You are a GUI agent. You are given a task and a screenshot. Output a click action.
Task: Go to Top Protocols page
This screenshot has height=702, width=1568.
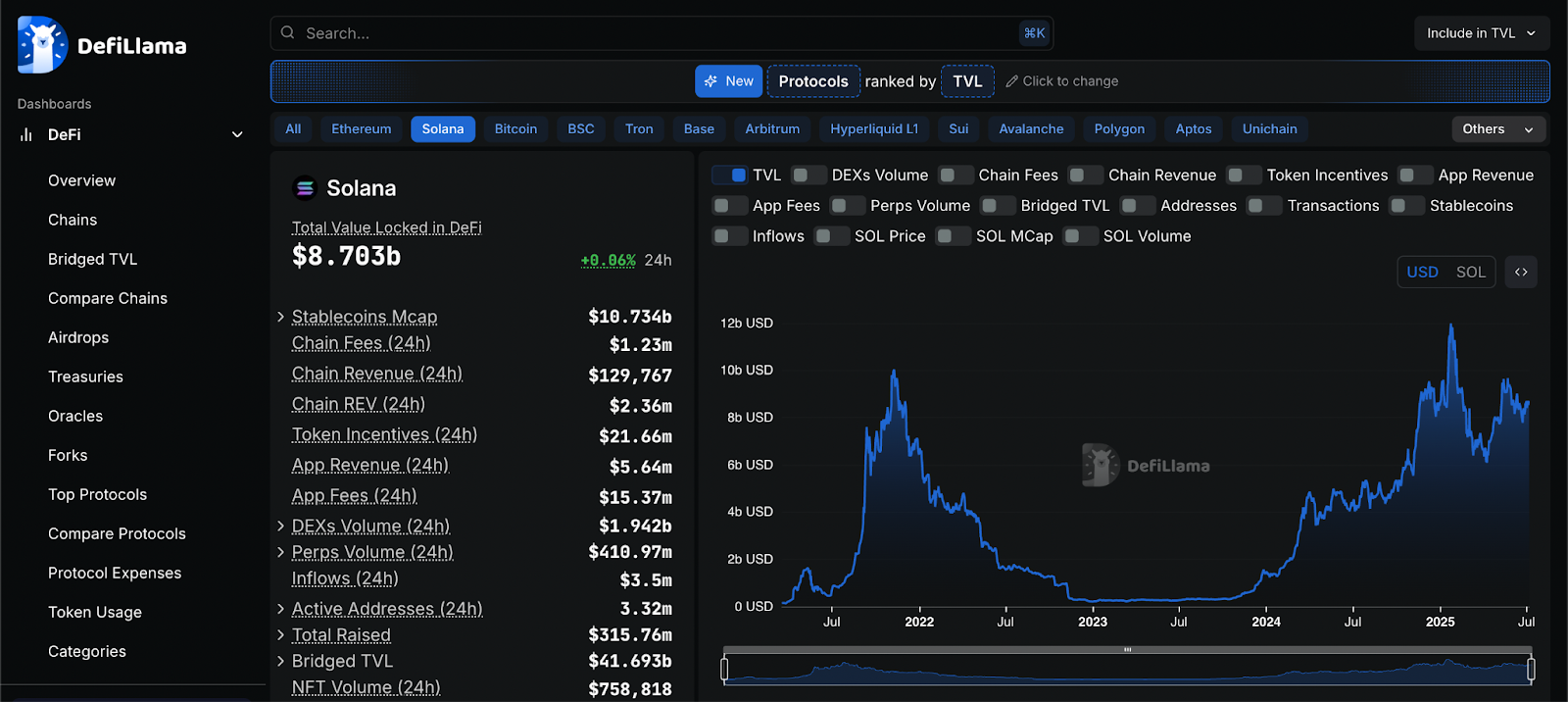point(98,494)
